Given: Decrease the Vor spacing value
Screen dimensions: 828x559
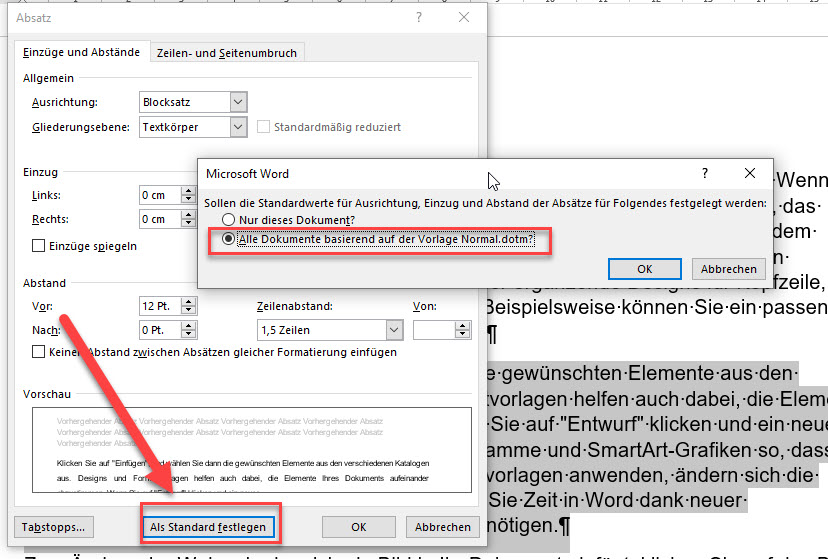Looking at the screenshot, I should [x=189, y=311].
